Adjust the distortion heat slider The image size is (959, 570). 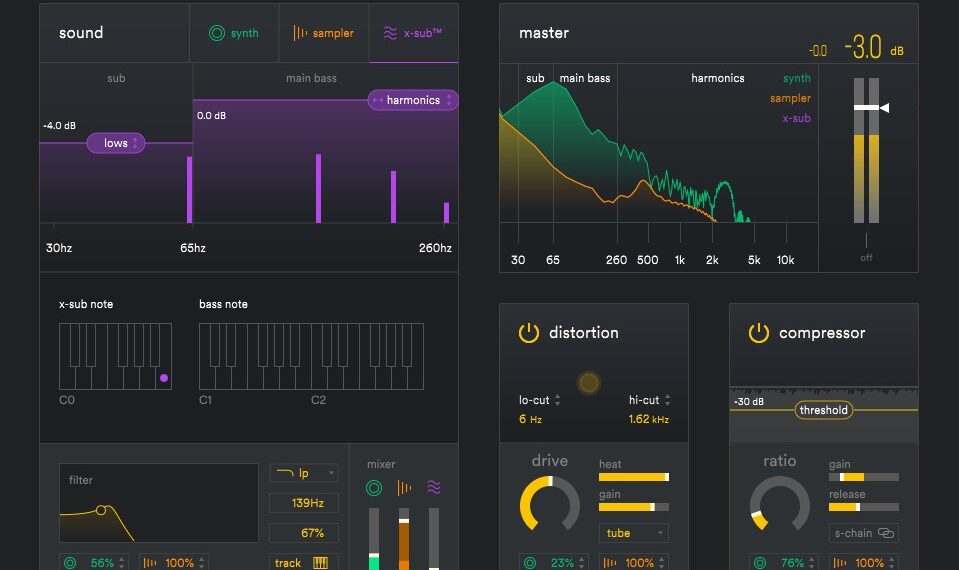(634, 477)
